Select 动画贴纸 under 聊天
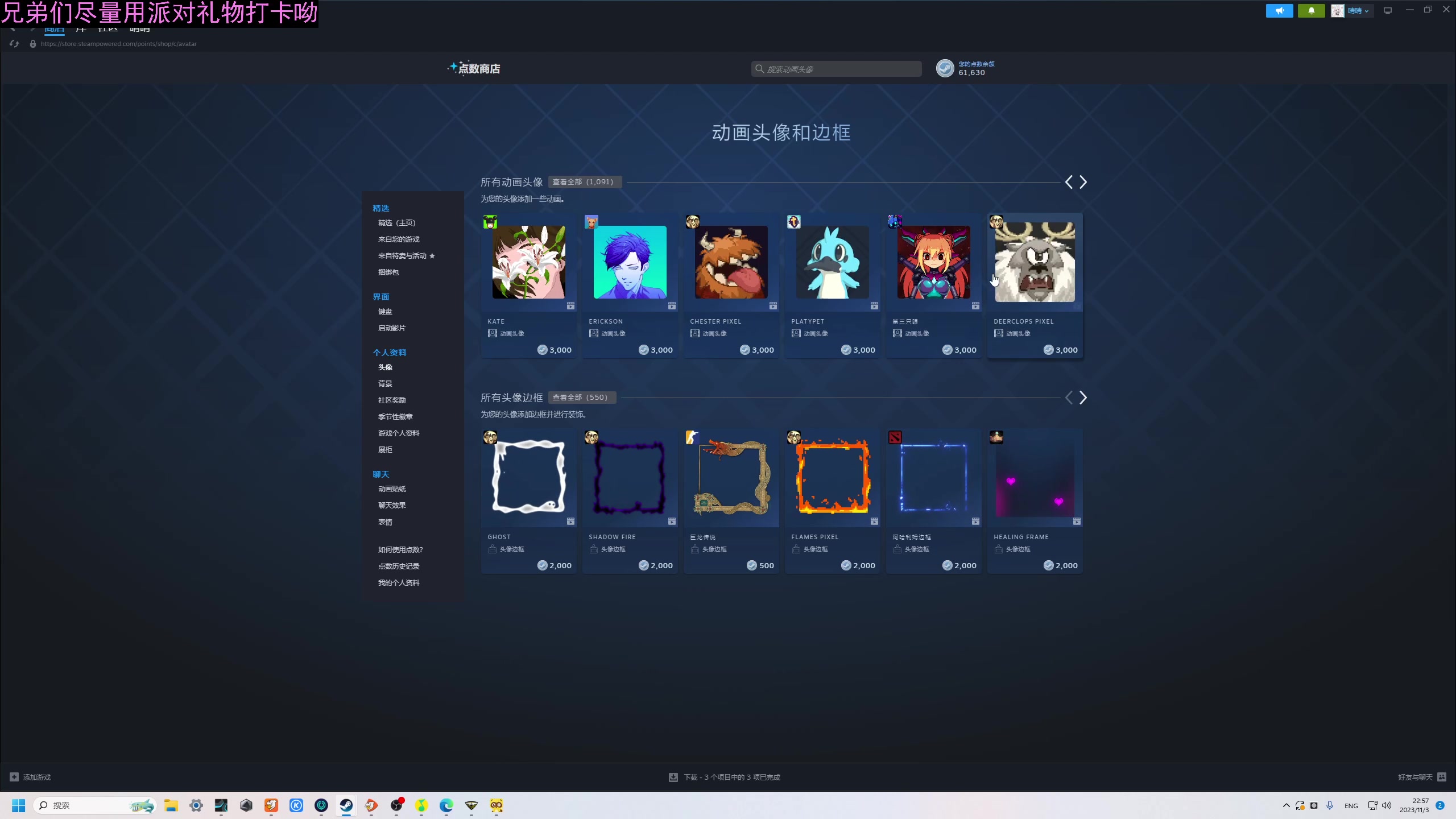Screen dimensions: 1456x819 coord(392,489)
